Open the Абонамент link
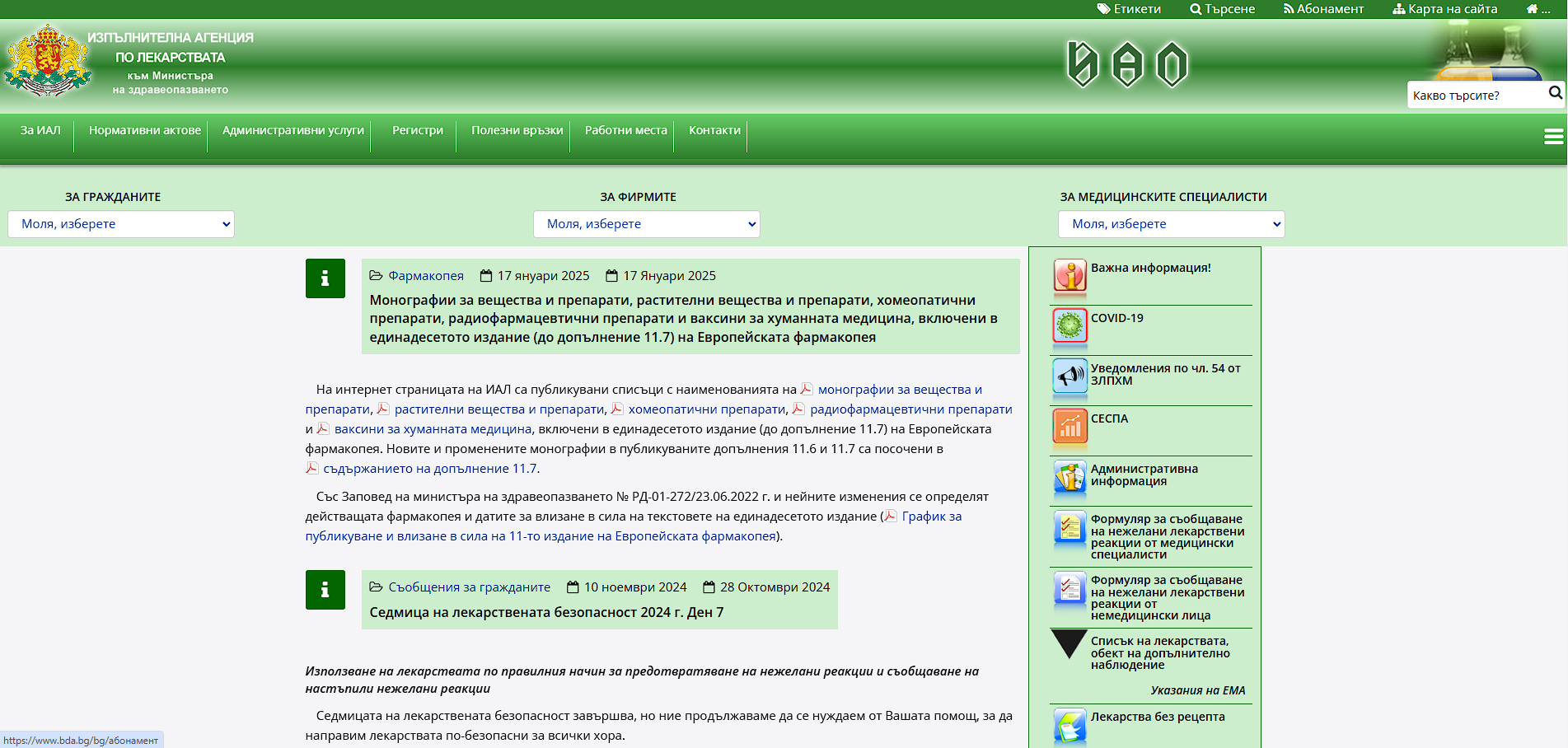 (1323, 9)
